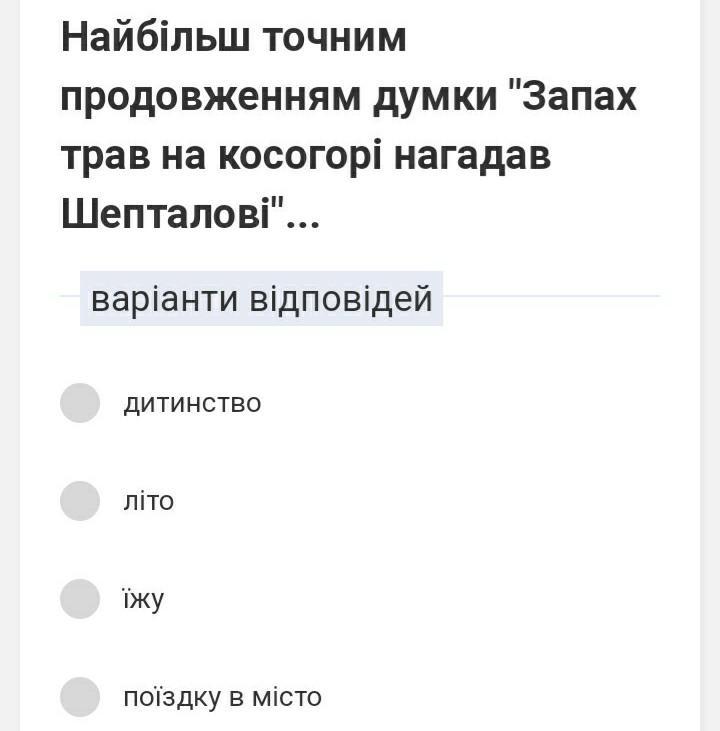
Task: Mark trip to city option as answer
Action: click(x=80, y=697)
